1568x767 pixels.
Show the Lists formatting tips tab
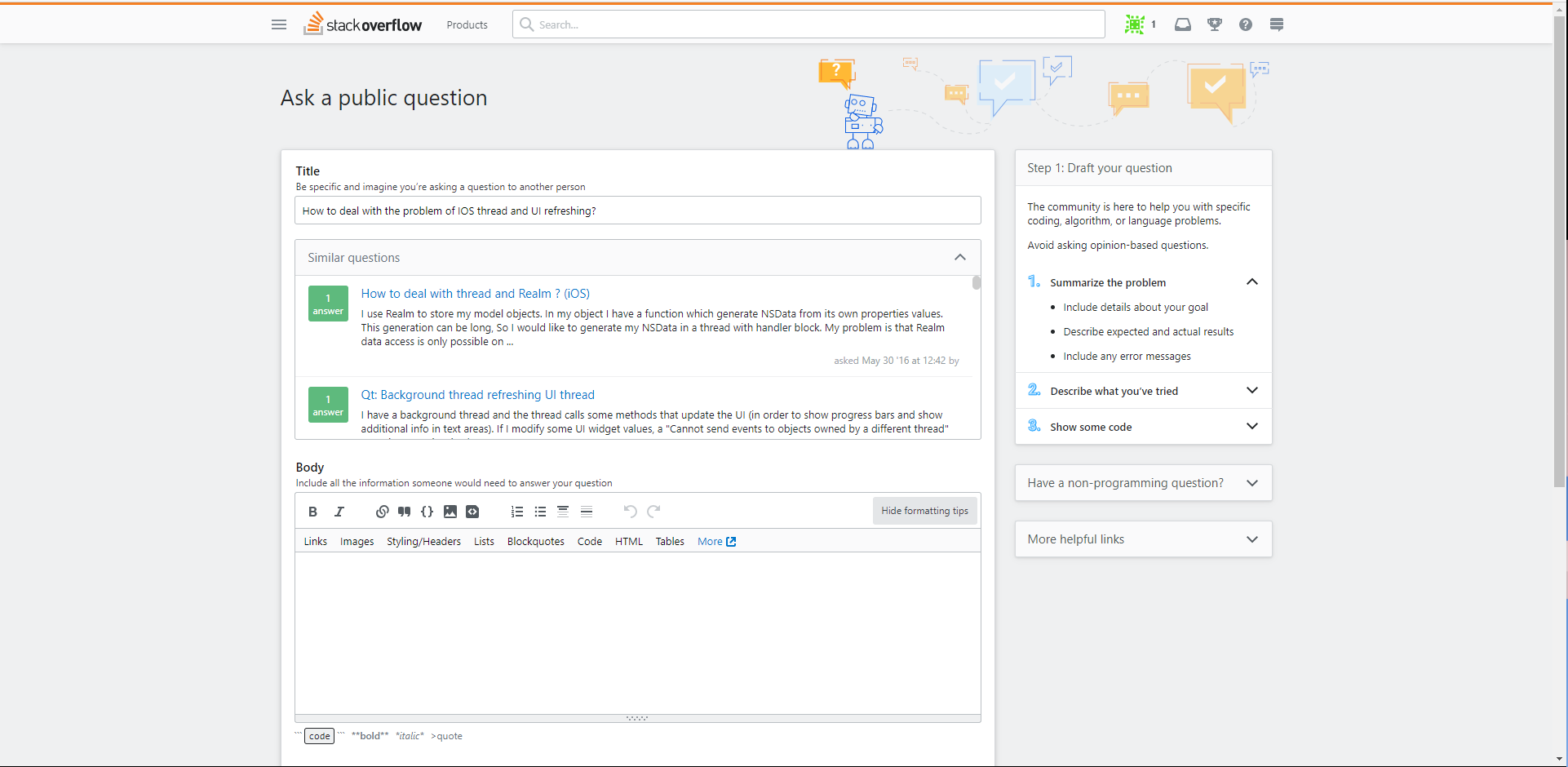(485, 541)
